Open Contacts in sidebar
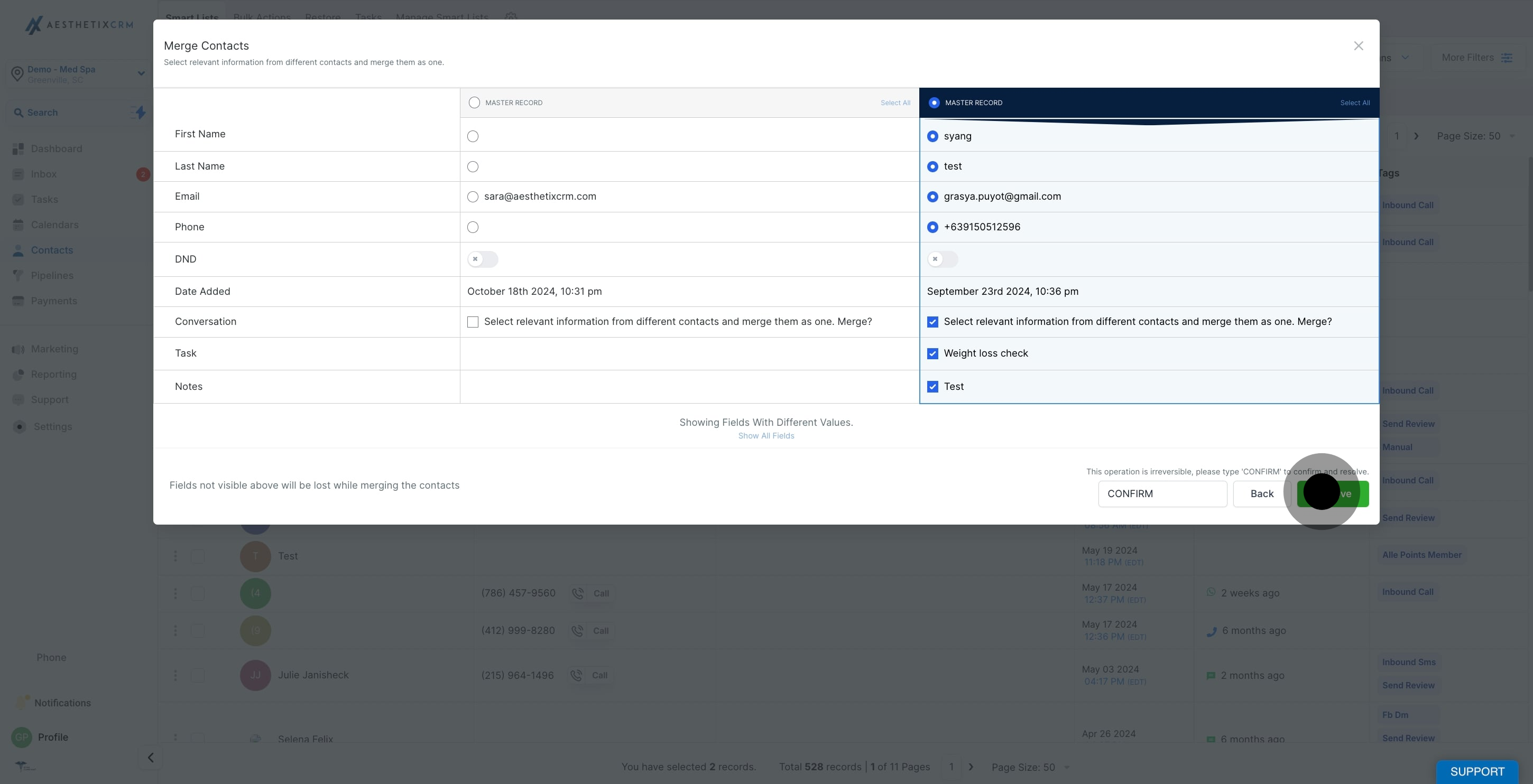The image size is (1533, 784). [x=52, y=250]
